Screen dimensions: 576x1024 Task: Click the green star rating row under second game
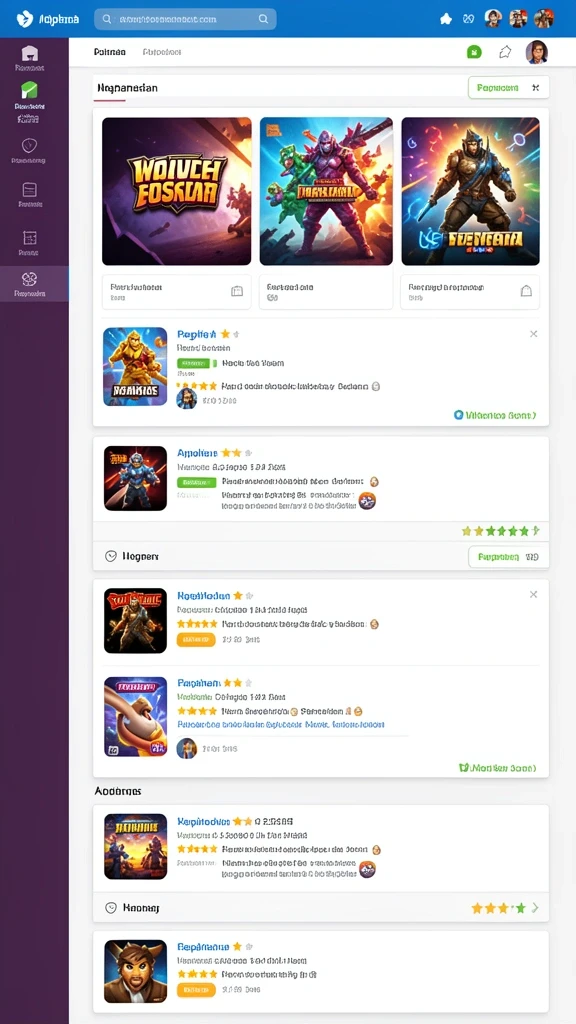click(500, 531)
